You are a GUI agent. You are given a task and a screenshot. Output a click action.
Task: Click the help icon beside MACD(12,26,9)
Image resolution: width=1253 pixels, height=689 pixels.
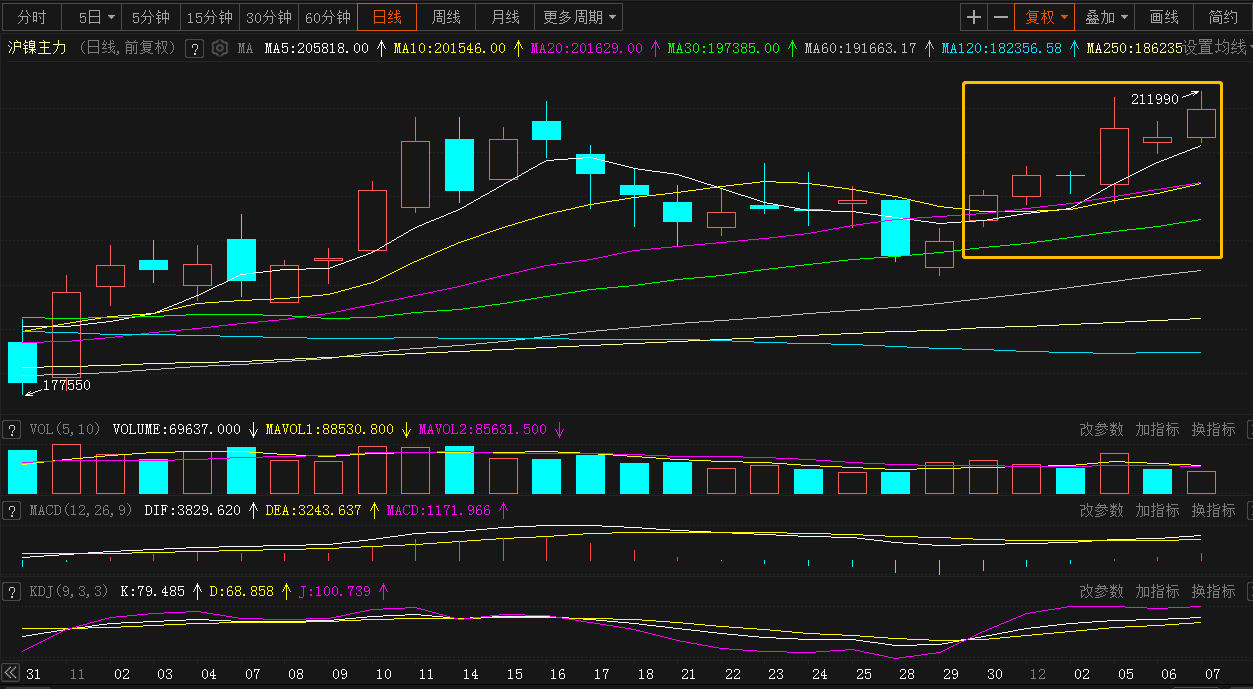(12, 511)
